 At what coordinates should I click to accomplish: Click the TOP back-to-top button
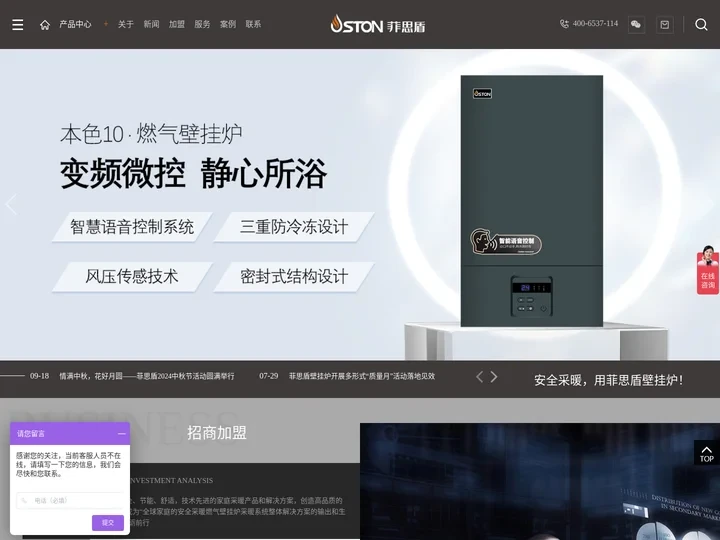(707, 453)
